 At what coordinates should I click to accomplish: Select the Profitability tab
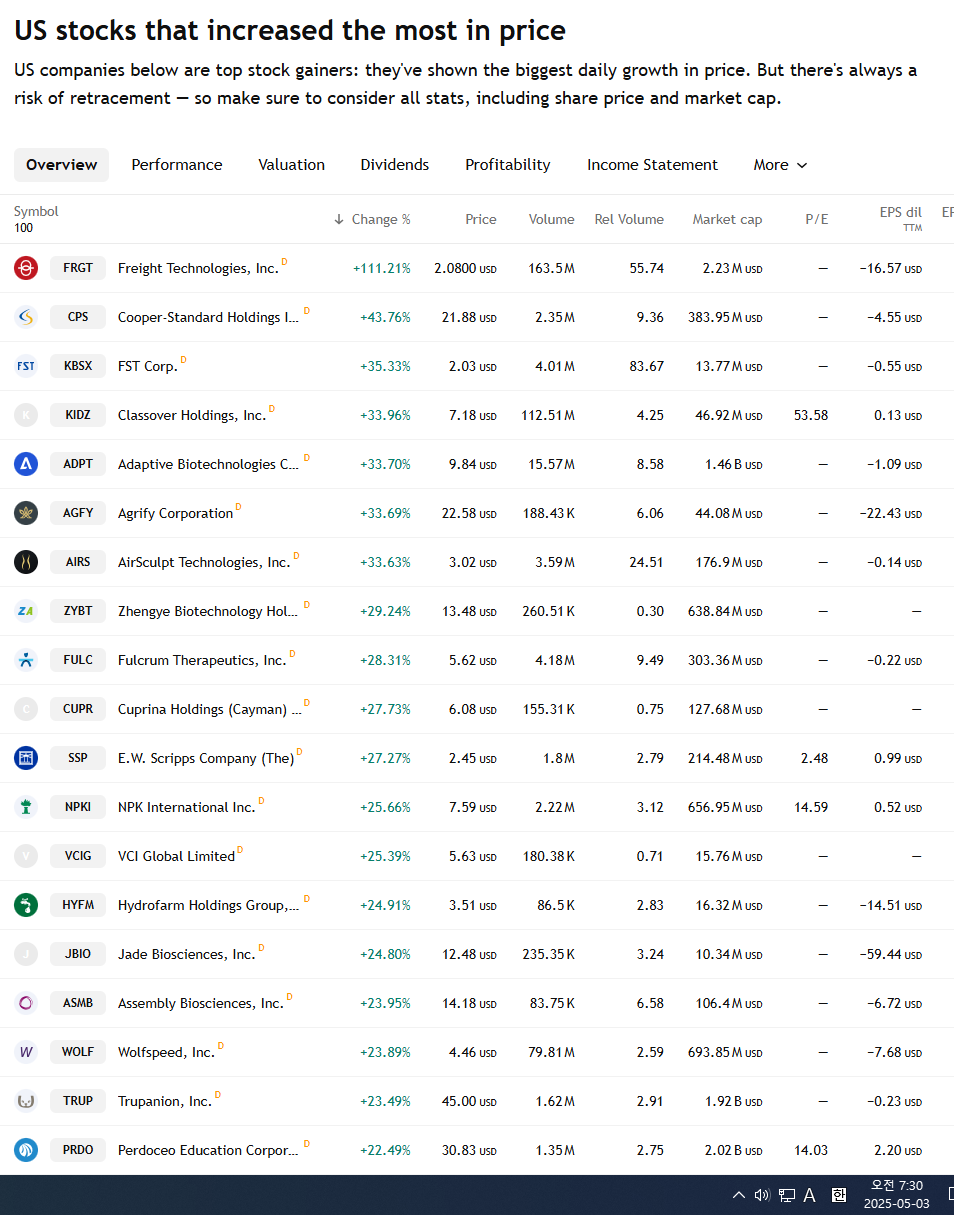(508, 165)
